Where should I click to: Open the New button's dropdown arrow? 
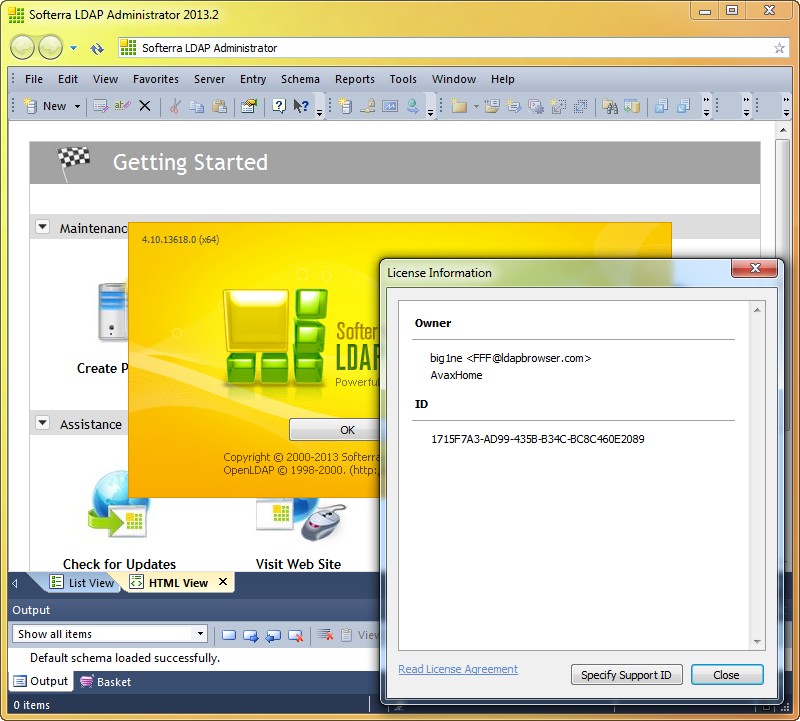coord(77,106)
